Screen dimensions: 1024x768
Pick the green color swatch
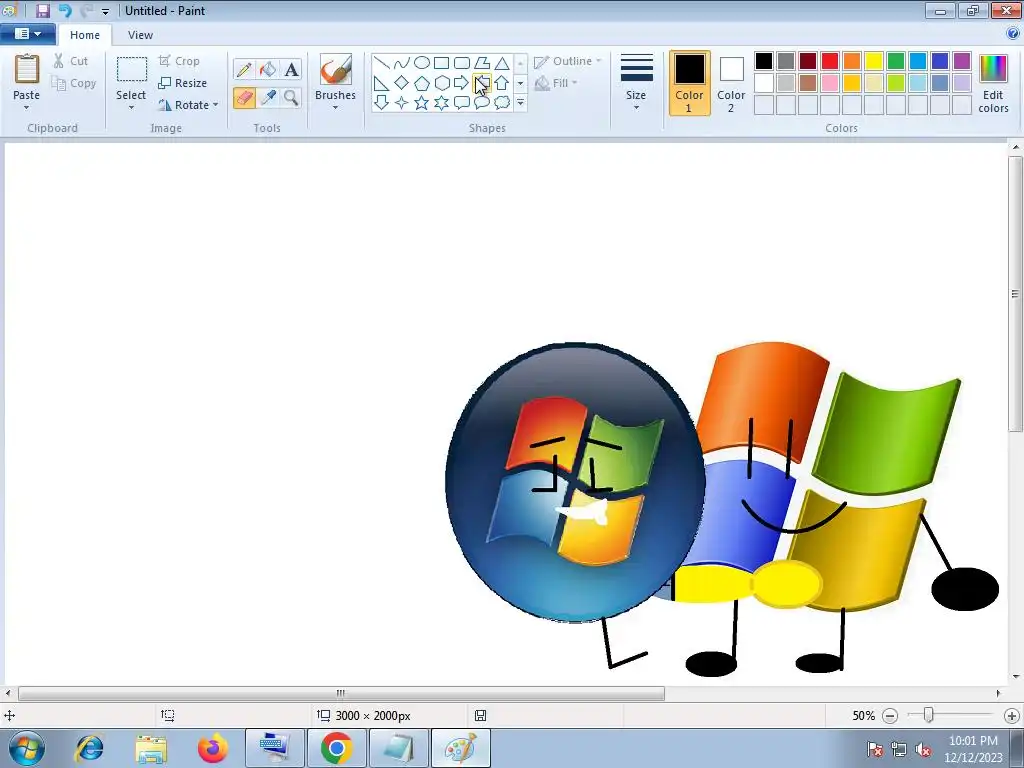896,61
